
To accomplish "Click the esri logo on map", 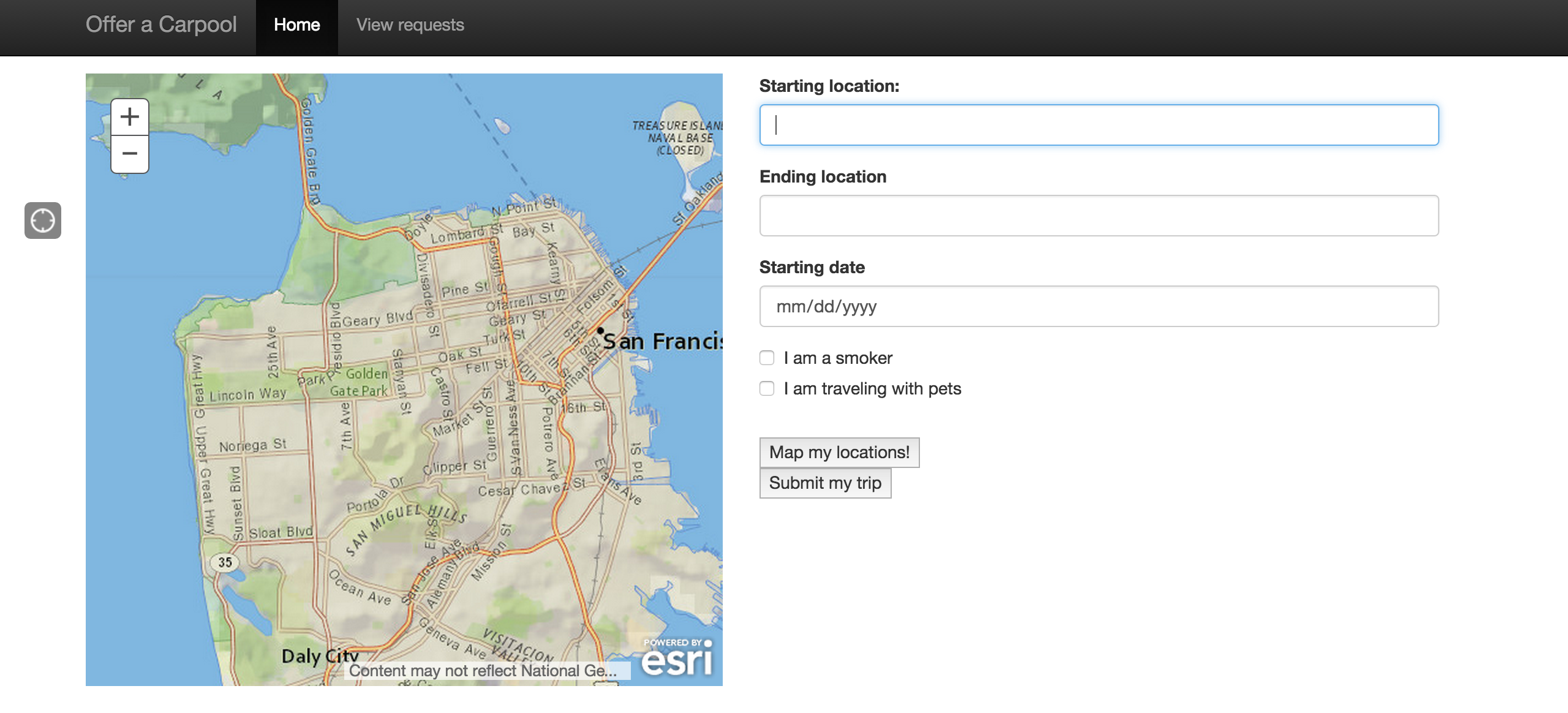I will click(x=677, y=658).
